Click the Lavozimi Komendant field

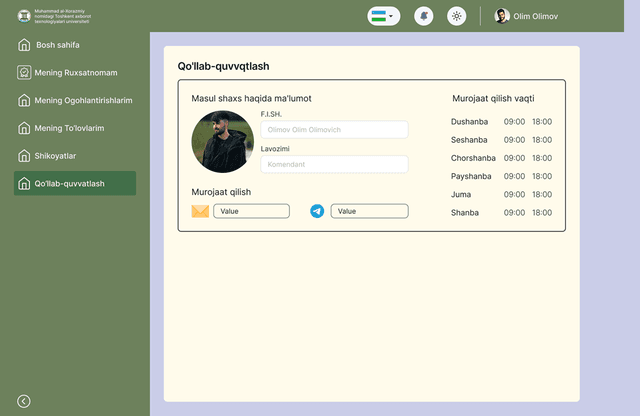334,164
